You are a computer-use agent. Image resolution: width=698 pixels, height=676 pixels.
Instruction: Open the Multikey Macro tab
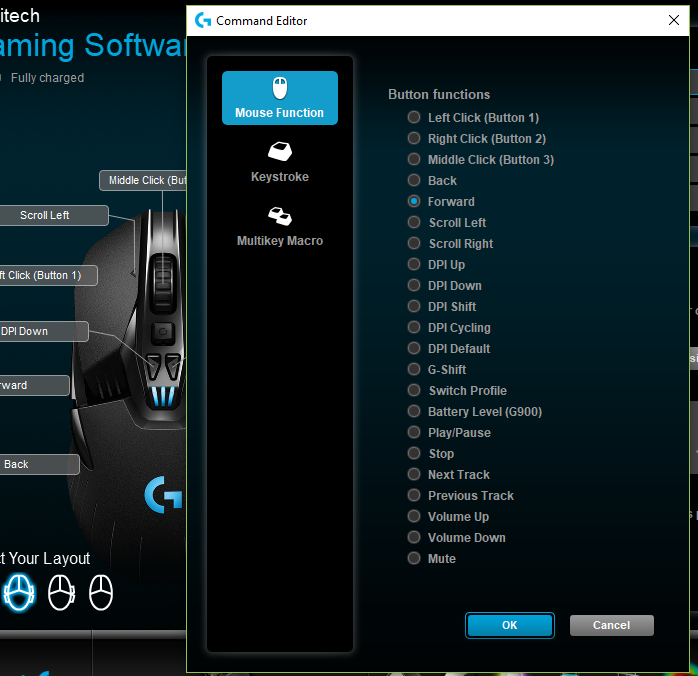click(x=280, y=227)
